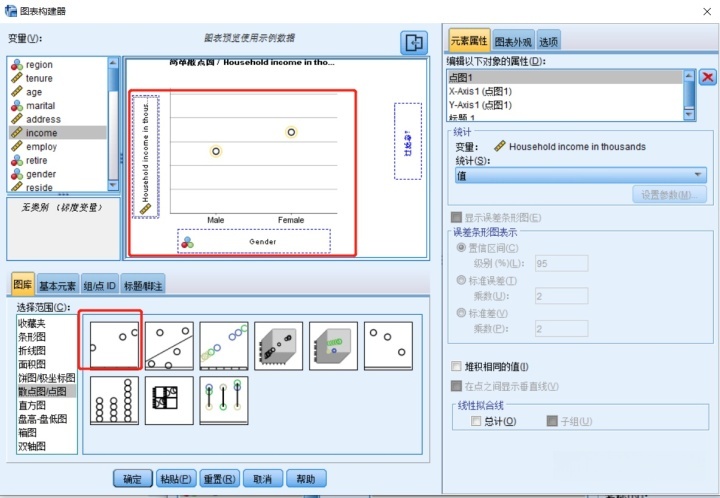Click the retire variable nominal icon
The height and width of the screenshot is (498, 720).
pyautogui.click(x=17, y=160)
